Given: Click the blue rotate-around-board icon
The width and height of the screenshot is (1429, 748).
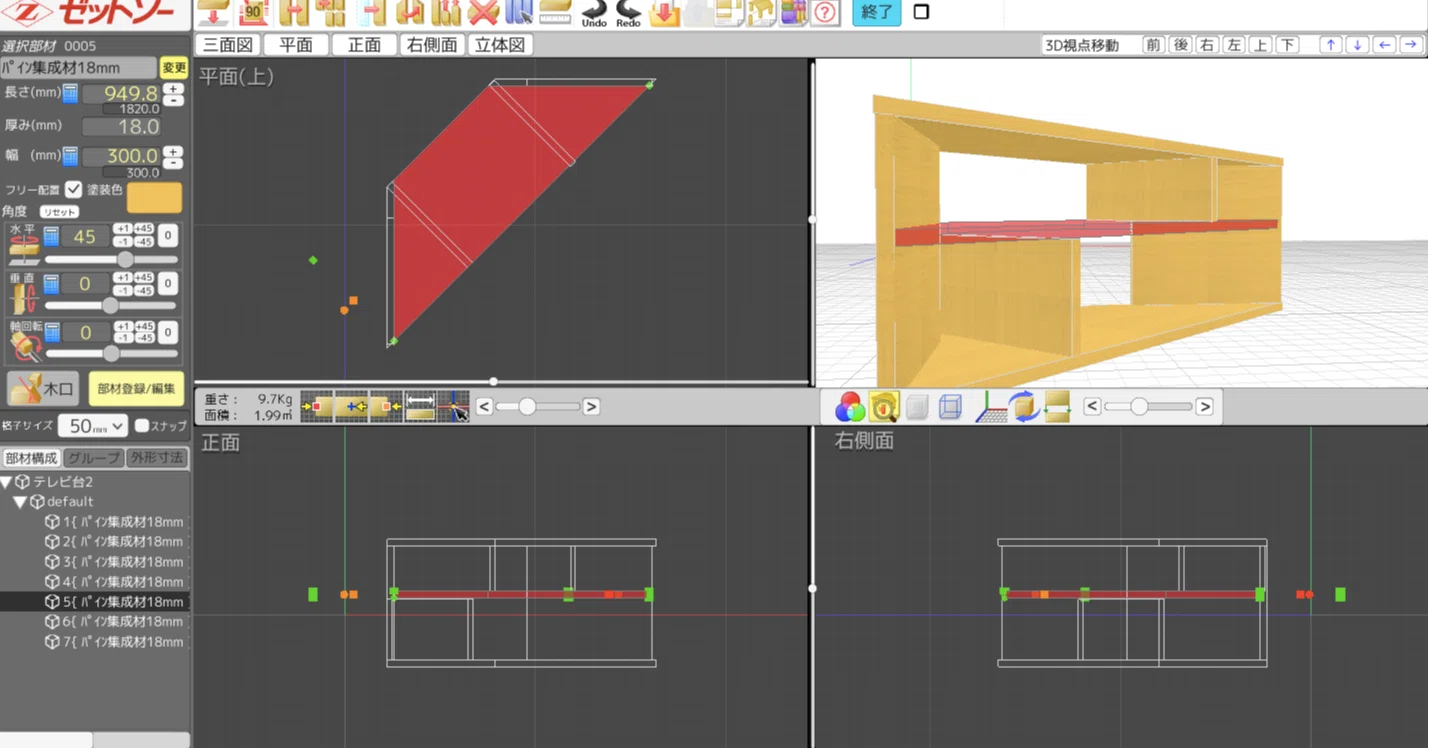Looking at the screenshot, I should tap(1024, 407).
